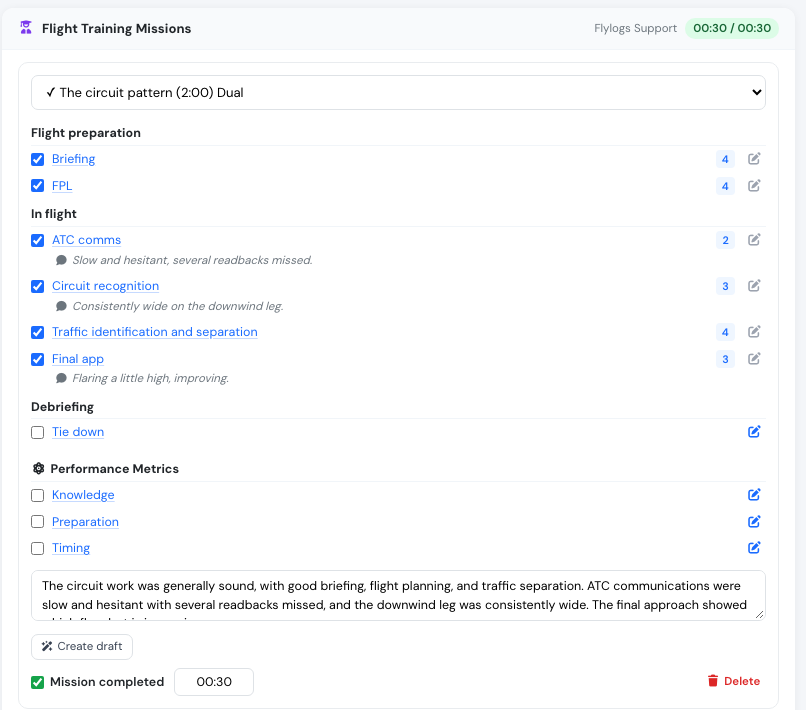Open the Knowledge link
806x710 pixels.
[x=83, y=495]
